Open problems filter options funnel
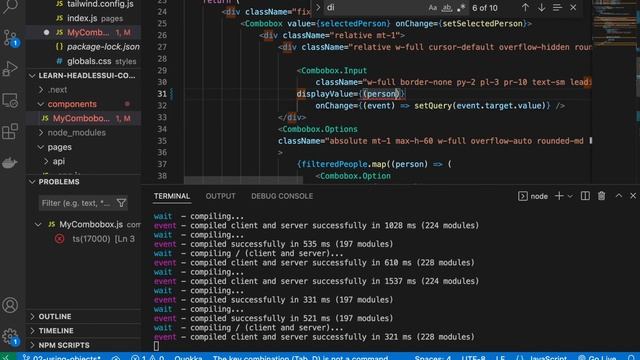The width and height of the screenshot is (640, 360). coord(121,203)
